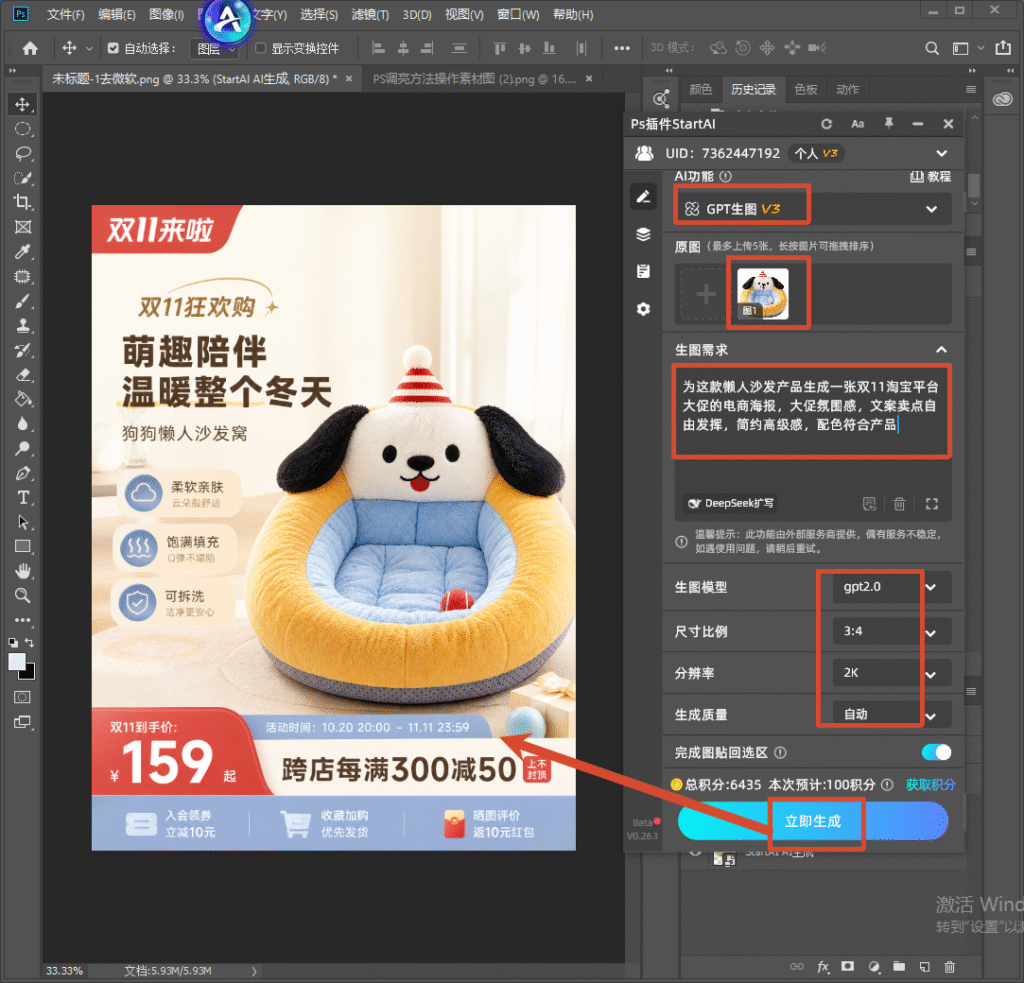
Task: Pin the StartAI plugin panel
Action: (889, 123)
